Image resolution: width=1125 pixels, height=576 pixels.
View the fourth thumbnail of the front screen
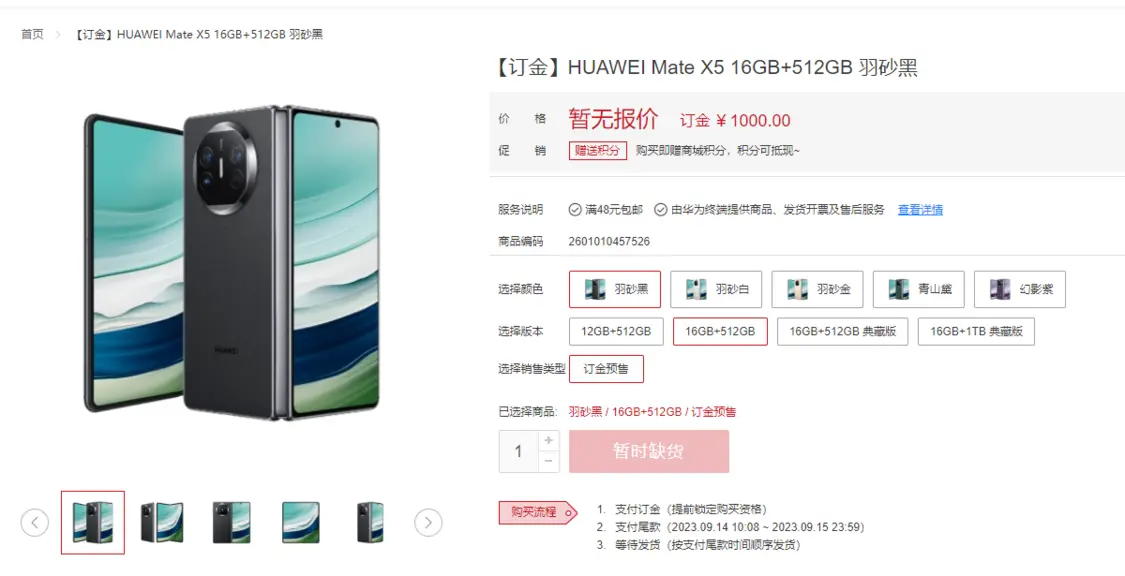tap(301, 522)
